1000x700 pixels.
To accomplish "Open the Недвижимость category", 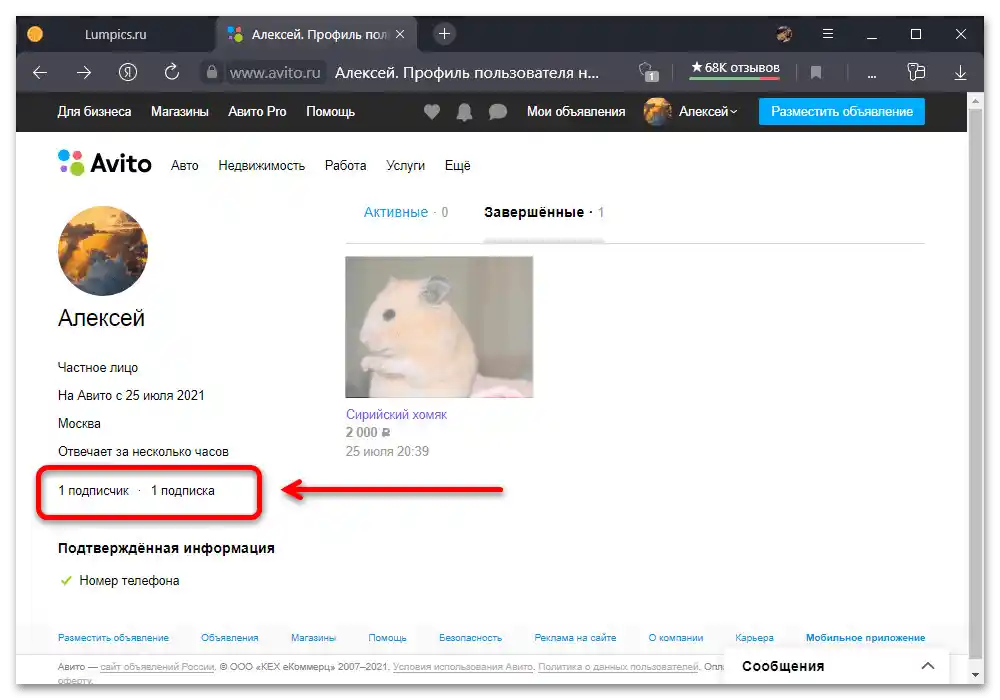I will point(261,166).
